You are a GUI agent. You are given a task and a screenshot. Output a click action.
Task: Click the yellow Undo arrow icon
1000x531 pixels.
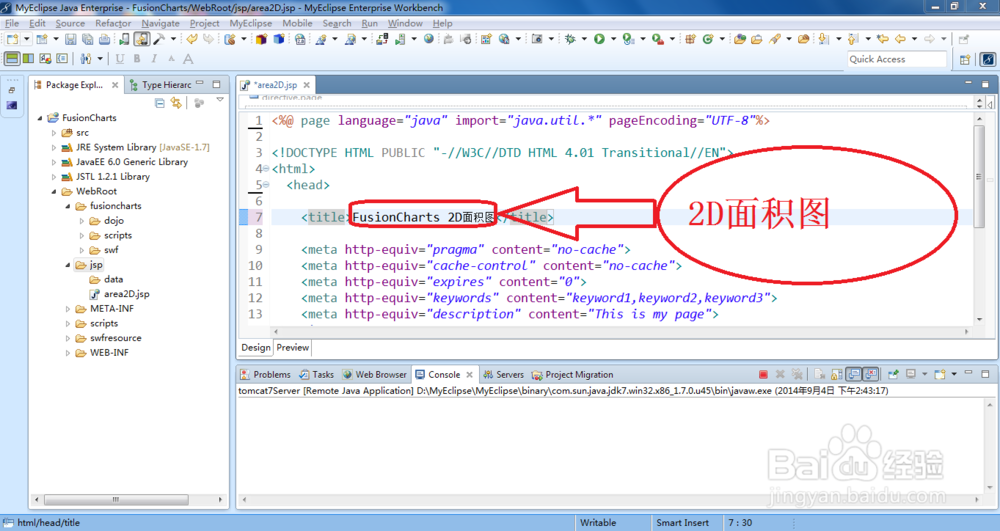click(x=191, y=39)
